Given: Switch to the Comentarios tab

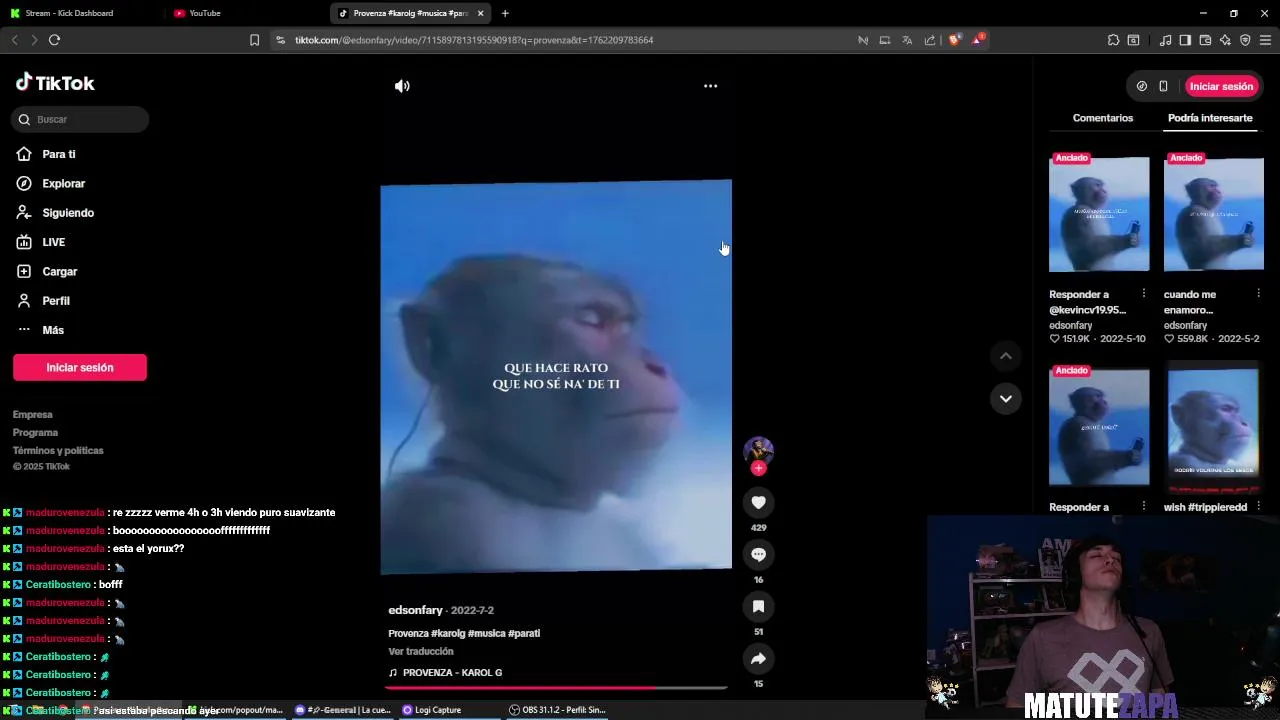Looking at the screenshot, I should 1103,118.
